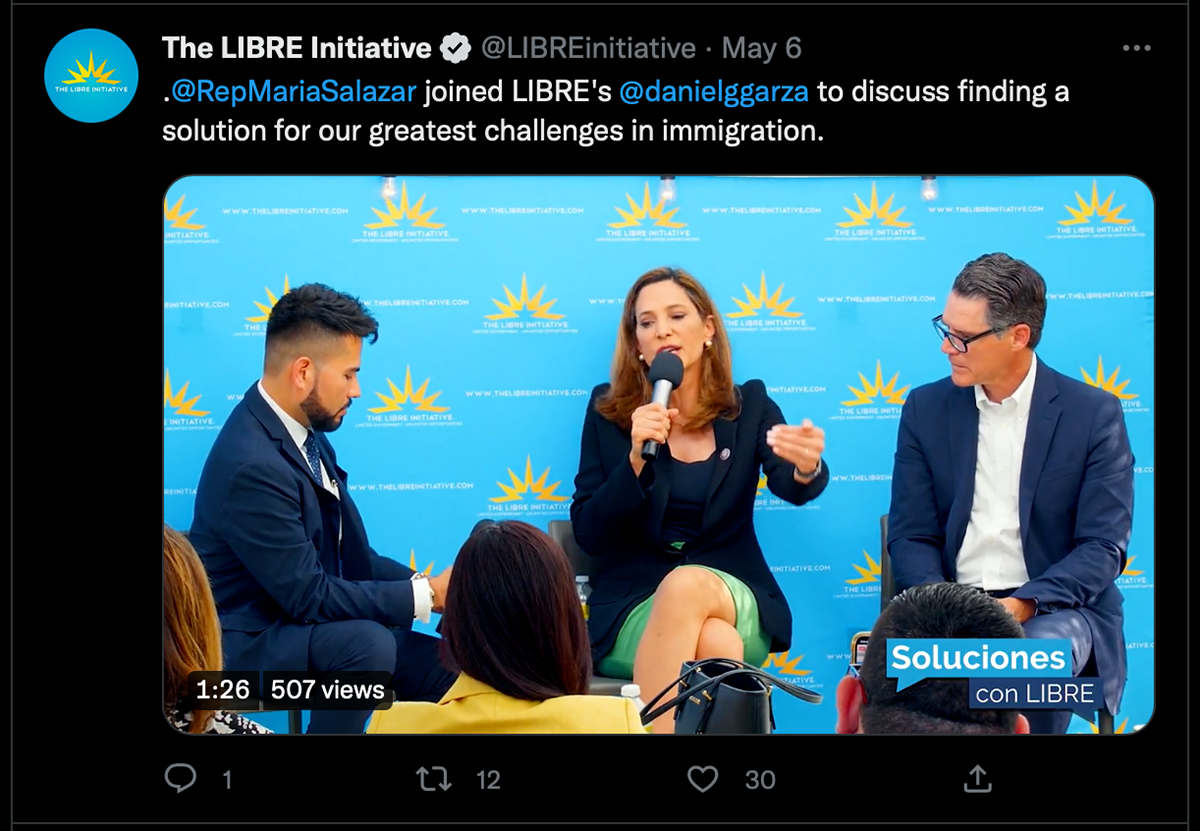Screen dimensions: 1200x831
Task: Click the reply speech bubble icon
Action: pos(180,779)
